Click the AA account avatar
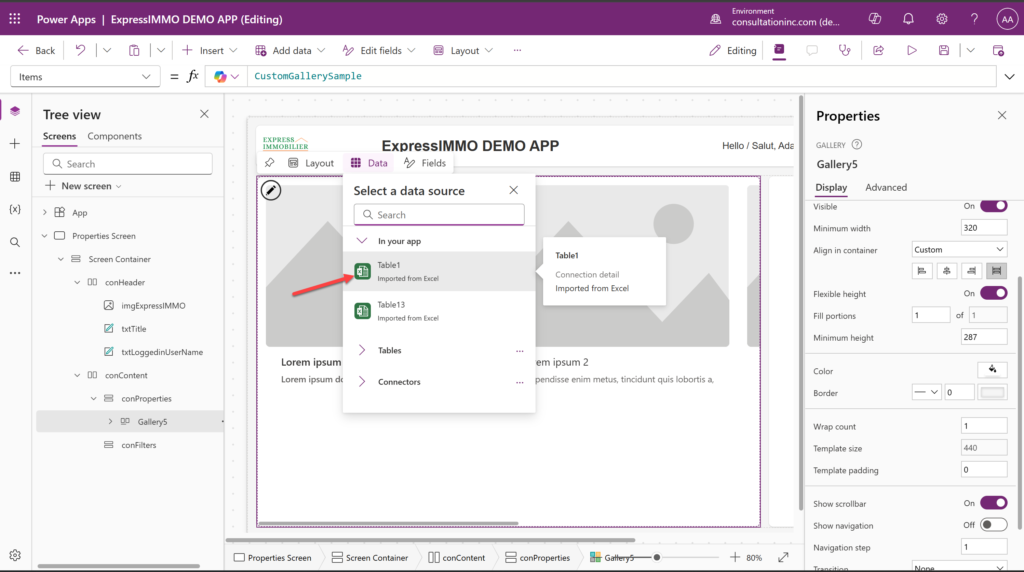Image resolution: width=1024 pixels, height=572 pixels. (1007, 20)
